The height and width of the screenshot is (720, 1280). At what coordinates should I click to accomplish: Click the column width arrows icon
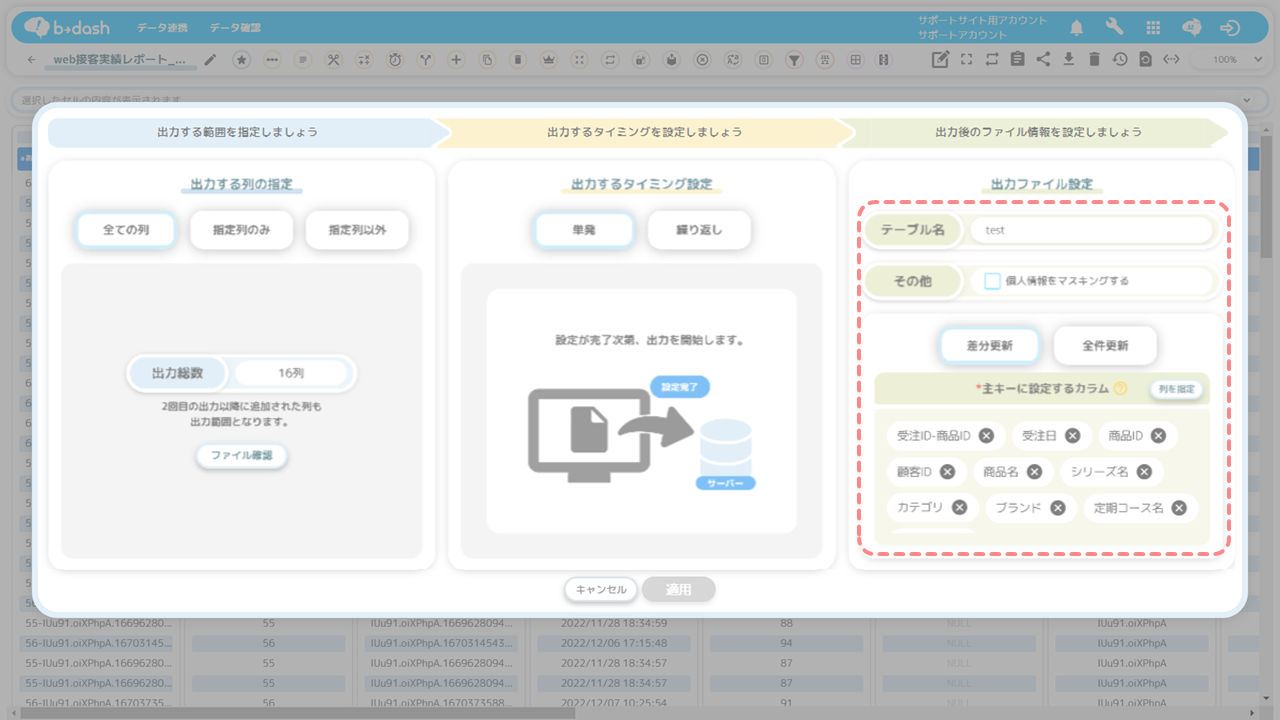point(1172,59)
